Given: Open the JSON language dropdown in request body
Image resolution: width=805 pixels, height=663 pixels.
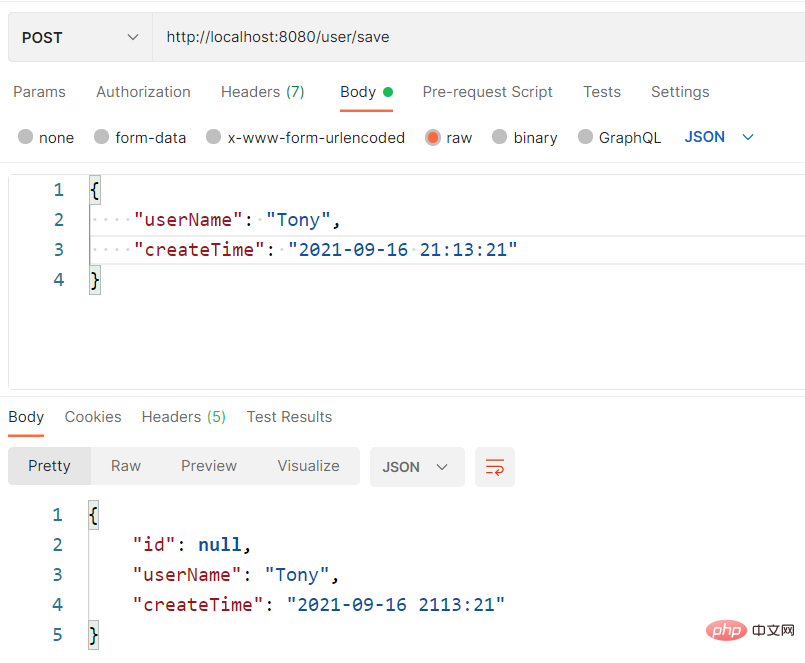Looking at the screenshot, I should click(718, 137).
